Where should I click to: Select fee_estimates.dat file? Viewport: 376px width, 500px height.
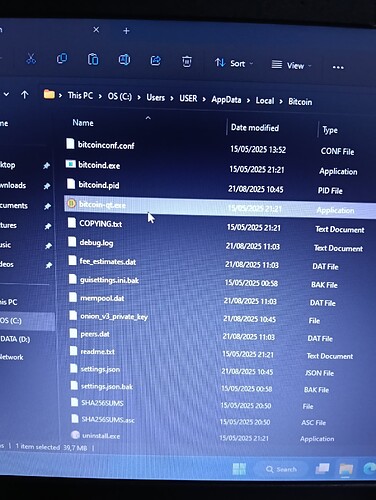108,262
